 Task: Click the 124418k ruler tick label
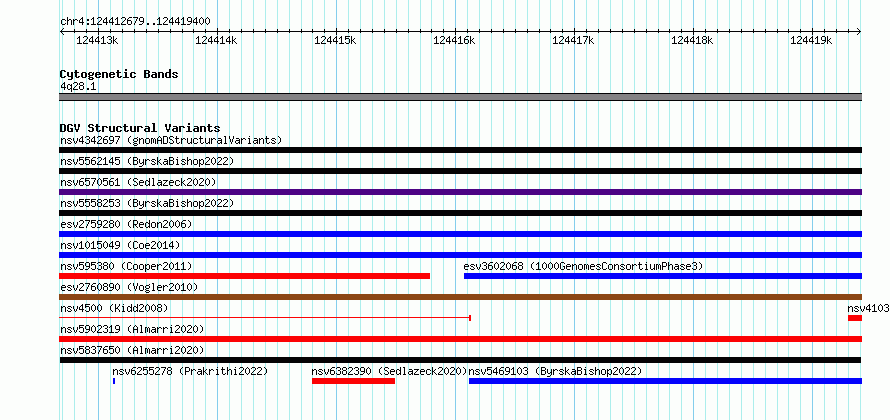pos(692,40)
